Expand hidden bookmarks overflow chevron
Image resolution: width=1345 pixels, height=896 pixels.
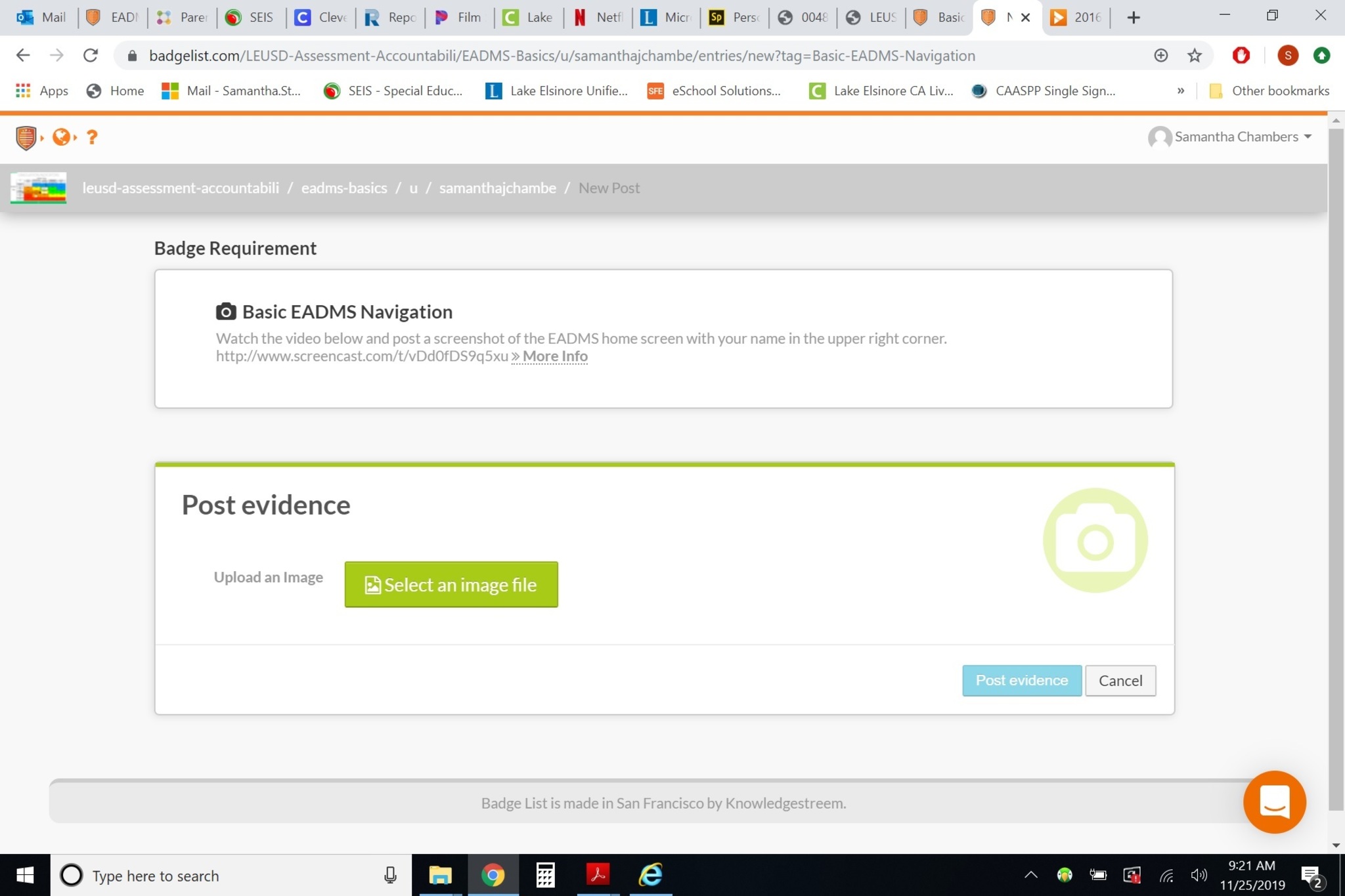coord(1180,91)
